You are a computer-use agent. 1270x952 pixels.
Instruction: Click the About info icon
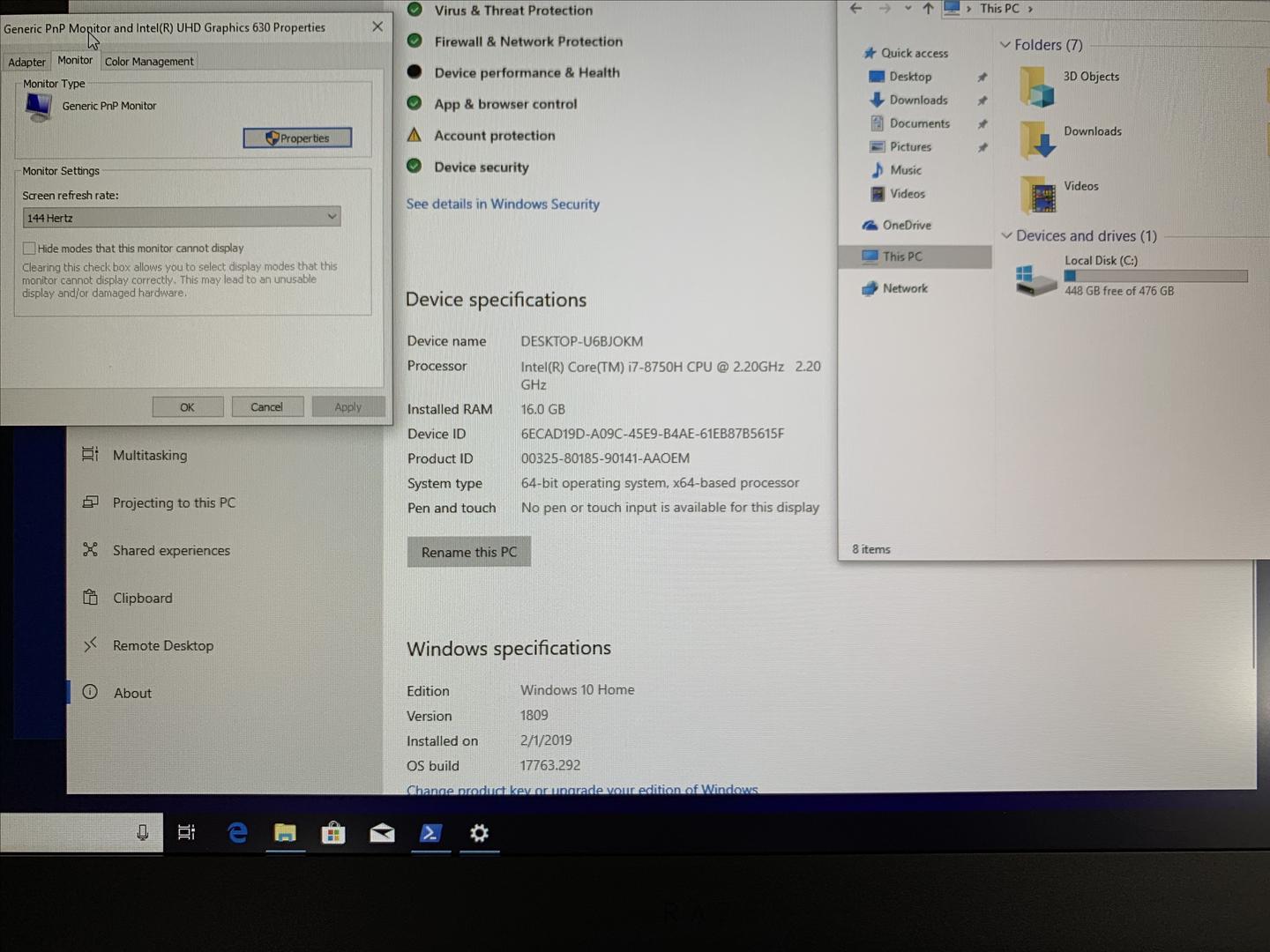(90, 692)
